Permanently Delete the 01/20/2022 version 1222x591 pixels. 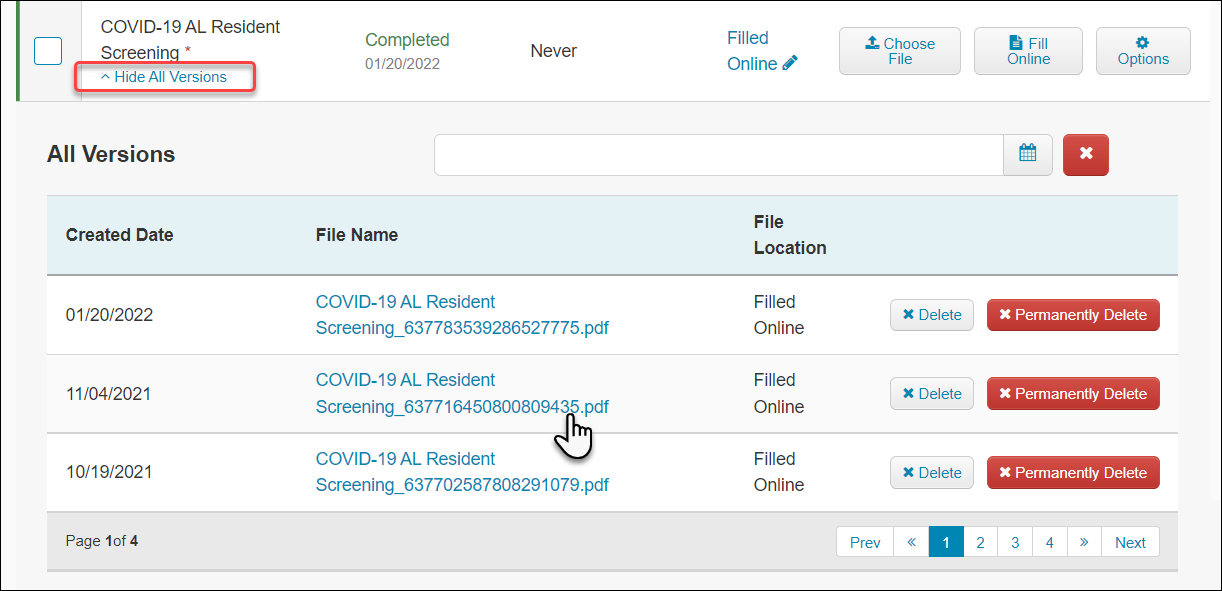(1073, 315)
